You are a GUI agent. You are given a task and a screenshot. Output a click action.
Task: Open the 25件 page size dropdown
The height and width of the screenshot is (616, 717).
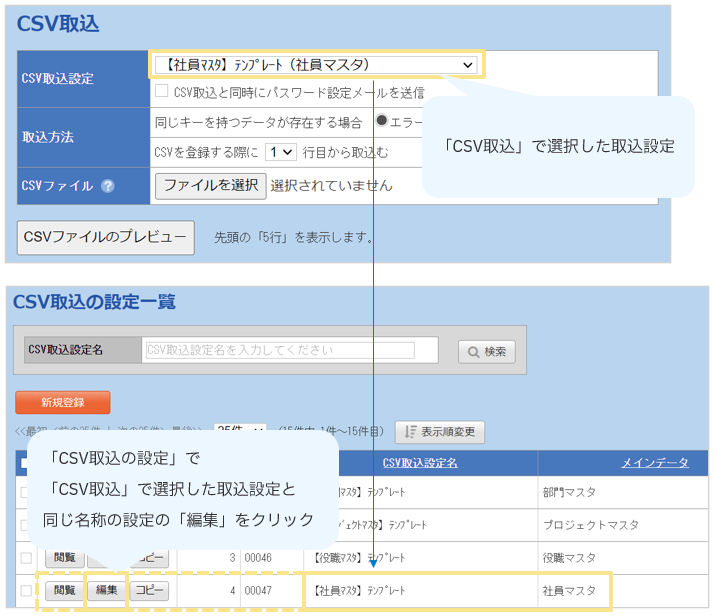241,431
